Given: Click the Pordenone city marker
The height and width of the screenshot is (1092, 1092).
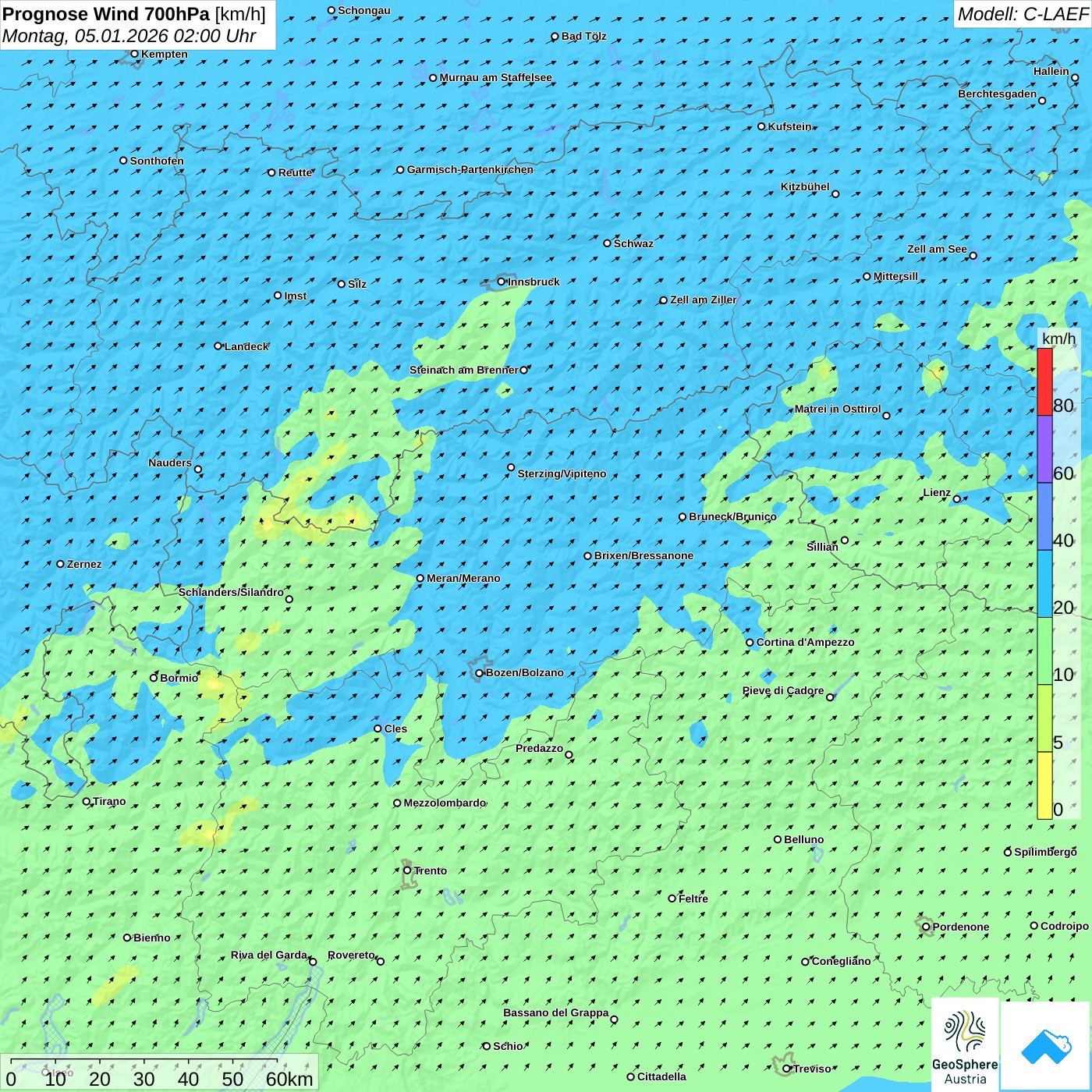Looking at the screenshot, I should pos(926,927).
